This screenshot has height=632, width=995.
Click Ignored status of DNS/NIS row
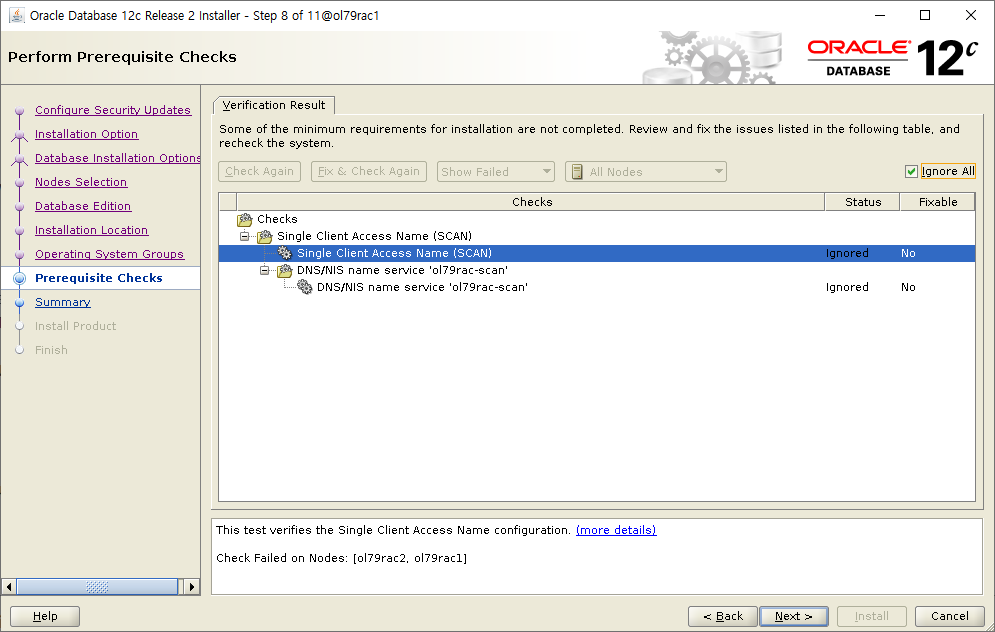(x=847, y=287)
